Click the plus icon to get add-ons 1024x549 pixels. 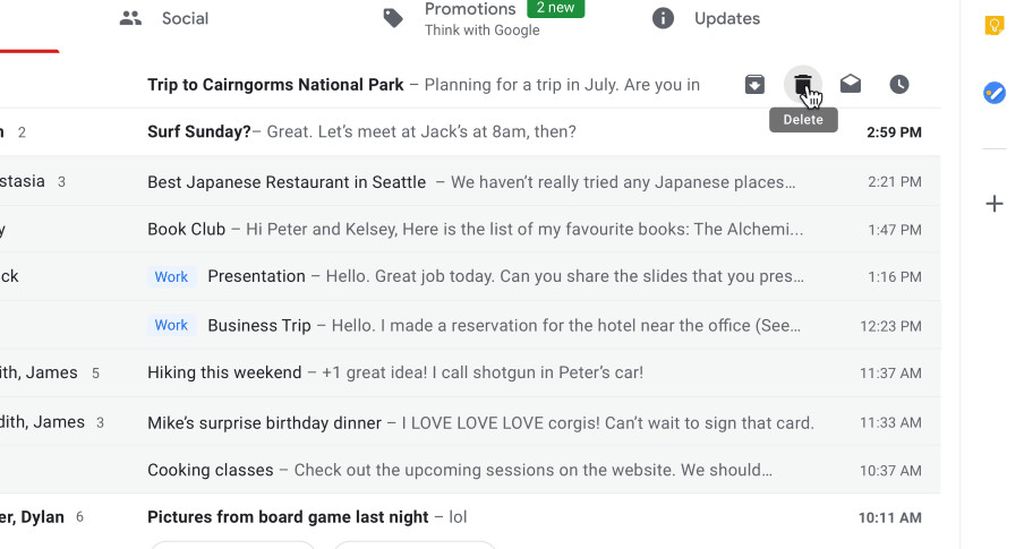[x=994, y=204]
